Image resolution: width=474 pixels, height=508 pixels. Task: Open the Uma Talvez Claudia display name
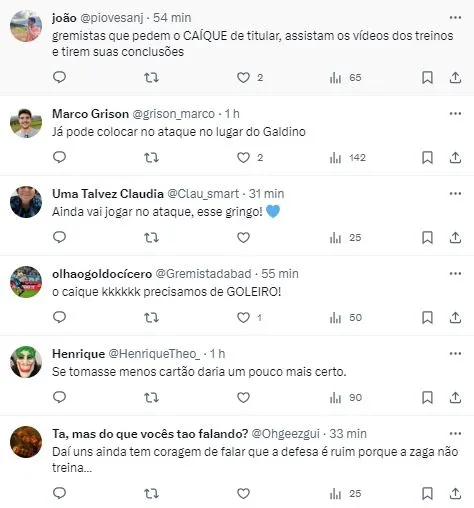[x=108, y=194]
